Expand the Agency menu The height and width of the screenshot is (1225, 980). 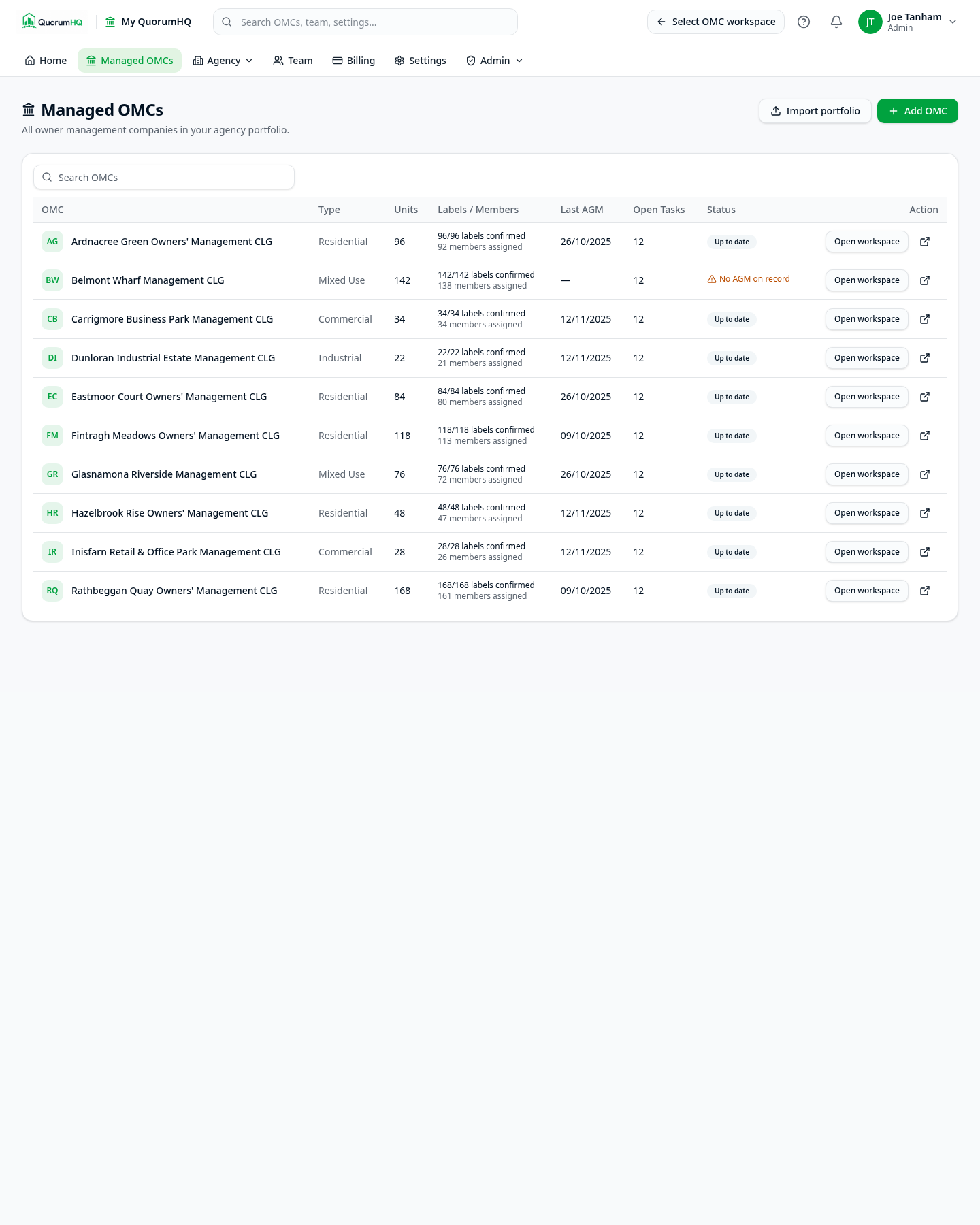[223, 61]
